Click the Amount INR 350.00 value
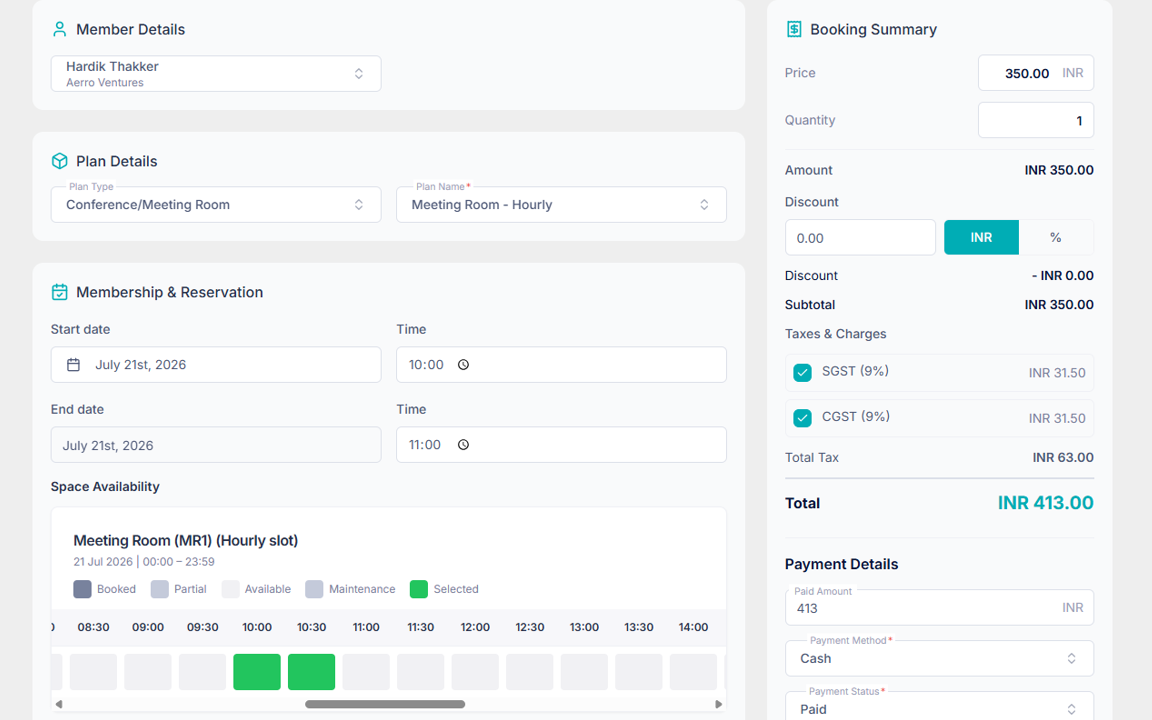1152x720 pixels. [x=1059, y=170]
